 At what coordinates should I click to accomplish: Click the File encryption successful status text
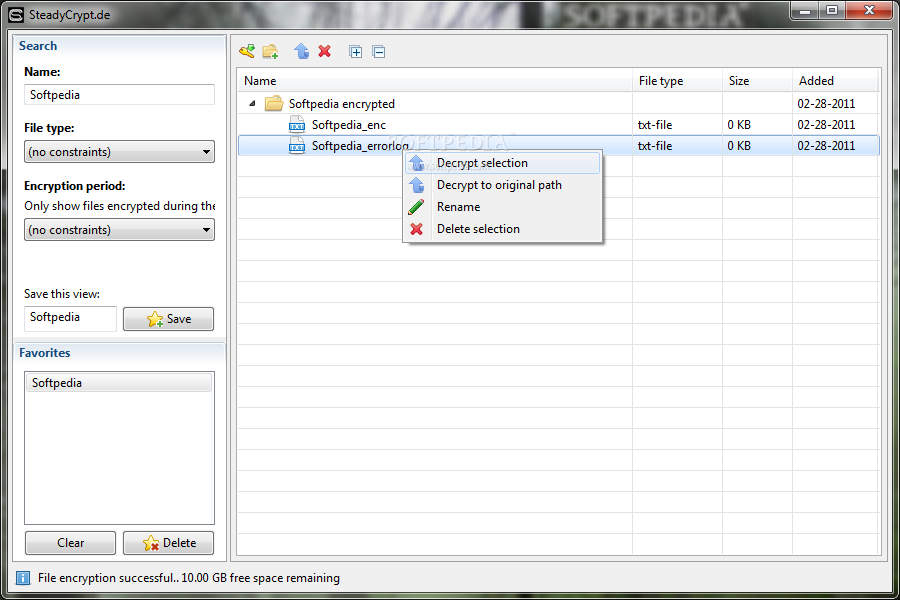pos(189,578)
